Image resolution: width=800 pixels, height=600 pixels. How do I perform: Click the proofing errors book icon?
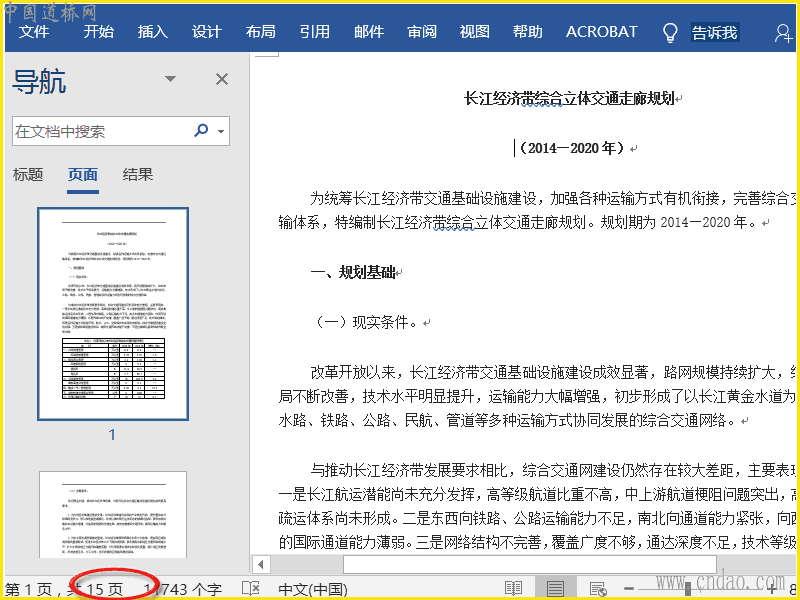click(x=251, y=588)
